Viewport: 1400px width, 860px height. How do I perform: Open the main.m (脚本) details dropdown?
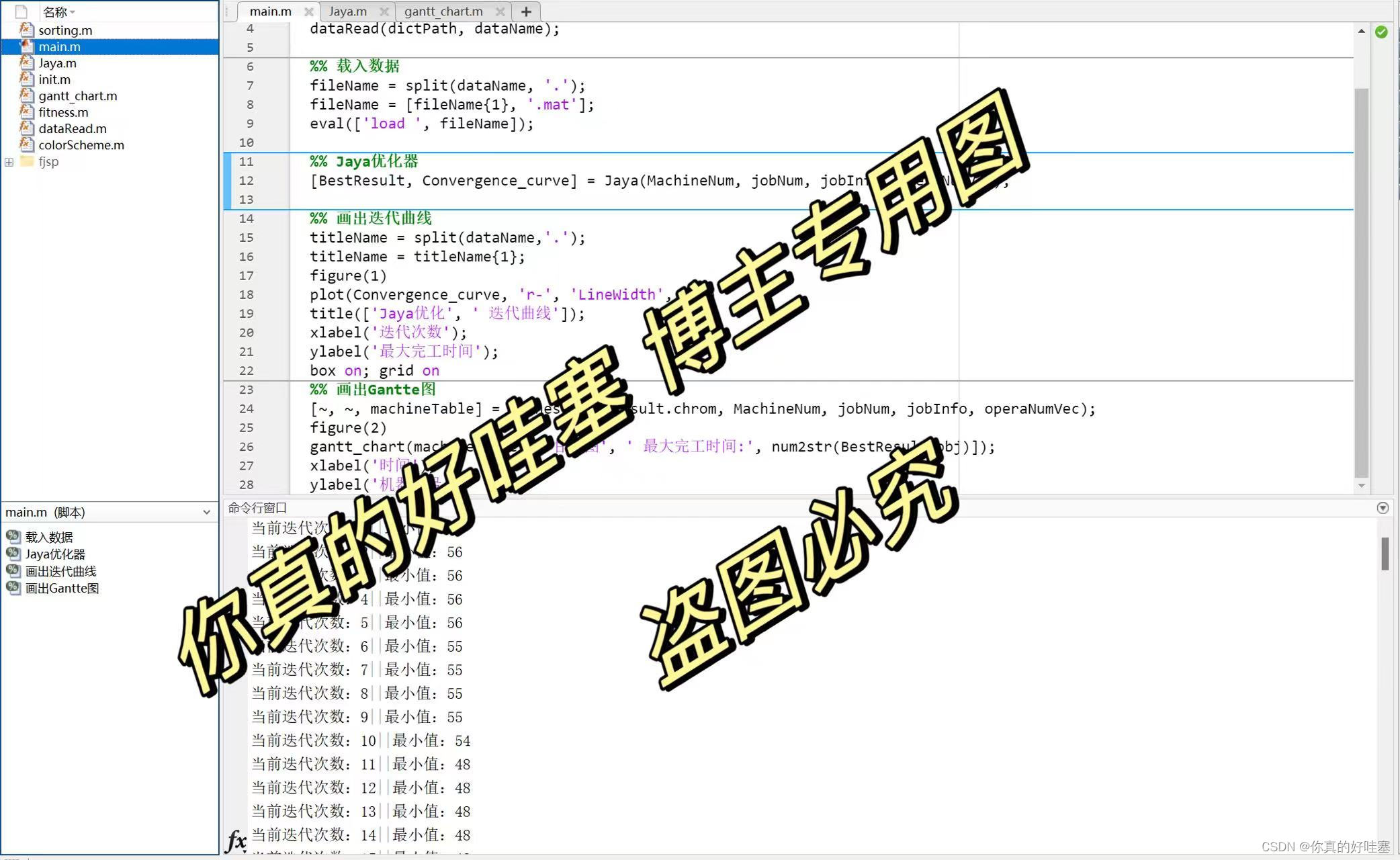[x=206, y=513]
